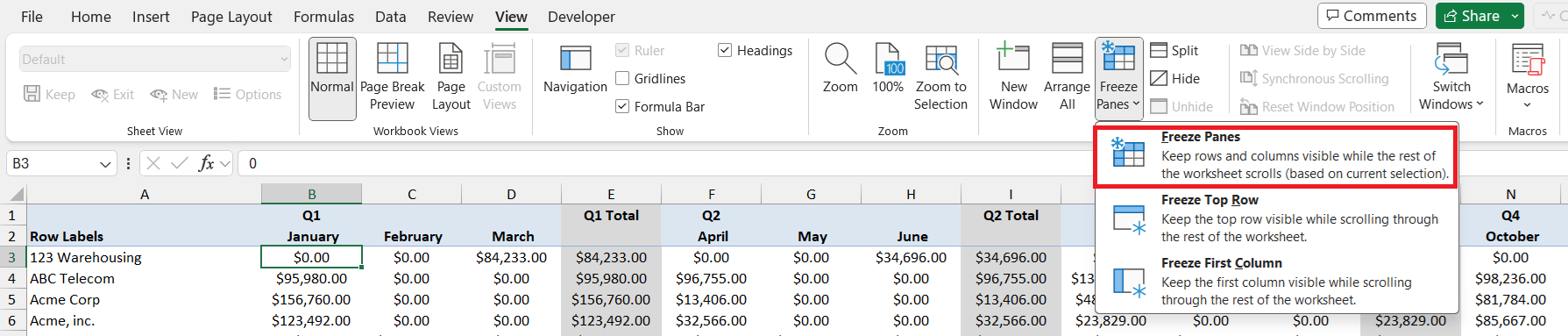This screenshot has height=336, width=1568.
Task: Click the Select All corner triangle
Action: 17,194
